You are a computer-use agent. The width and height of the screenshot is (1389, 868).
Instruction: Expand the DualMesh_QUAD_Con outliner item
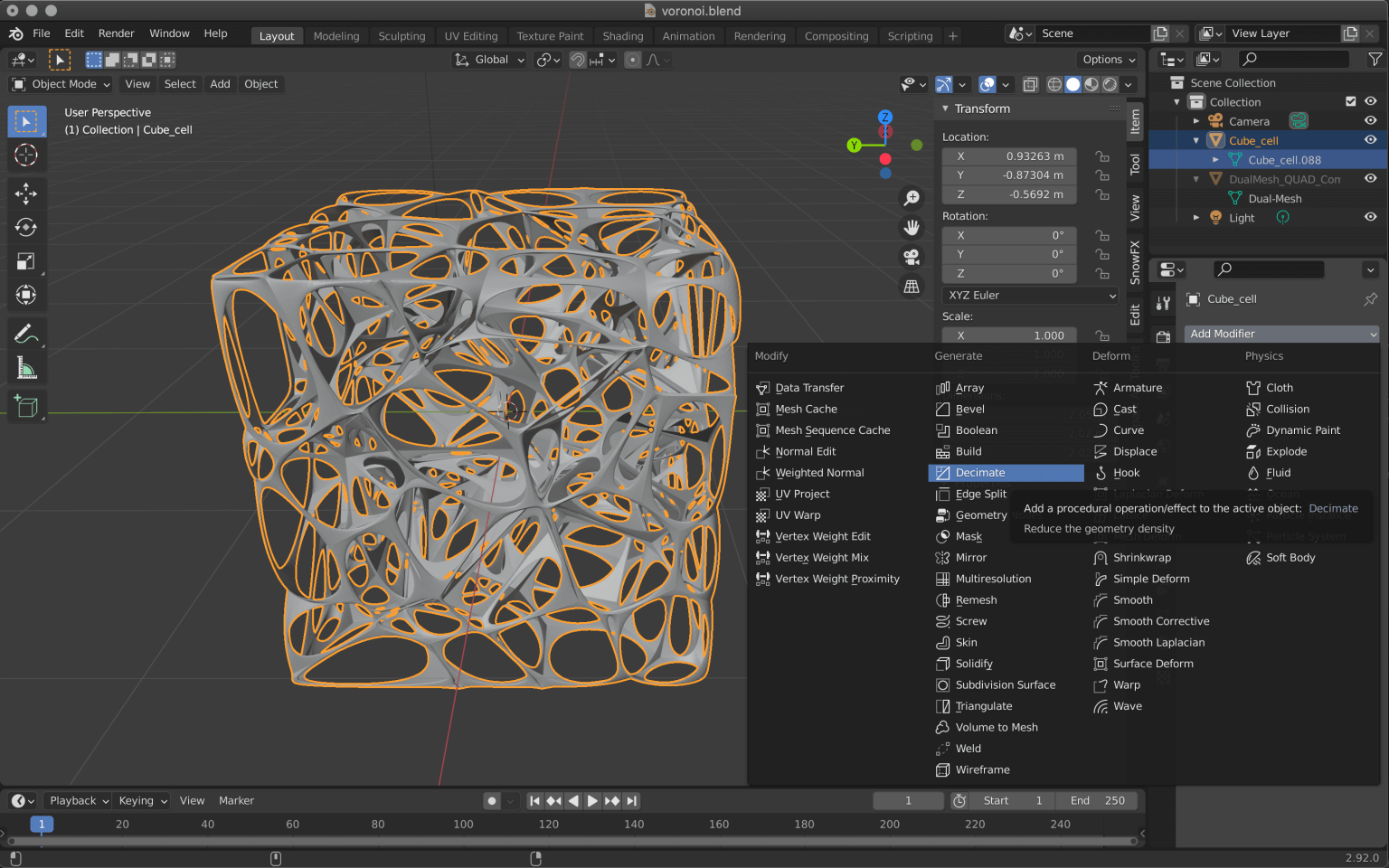(1195, 178)
